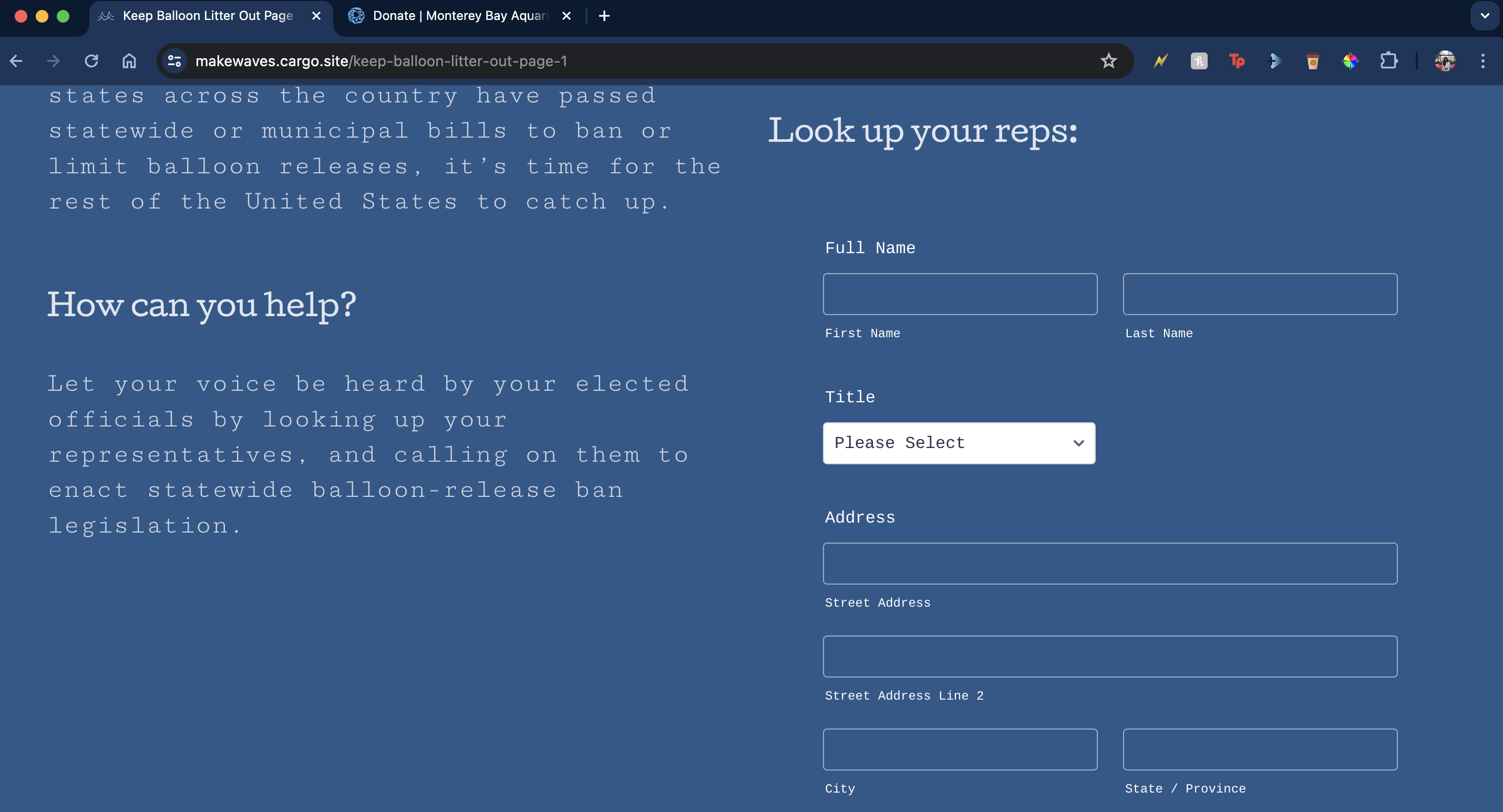Click the forward navigation arrow

pyautogui.click(x=54, y=61)
